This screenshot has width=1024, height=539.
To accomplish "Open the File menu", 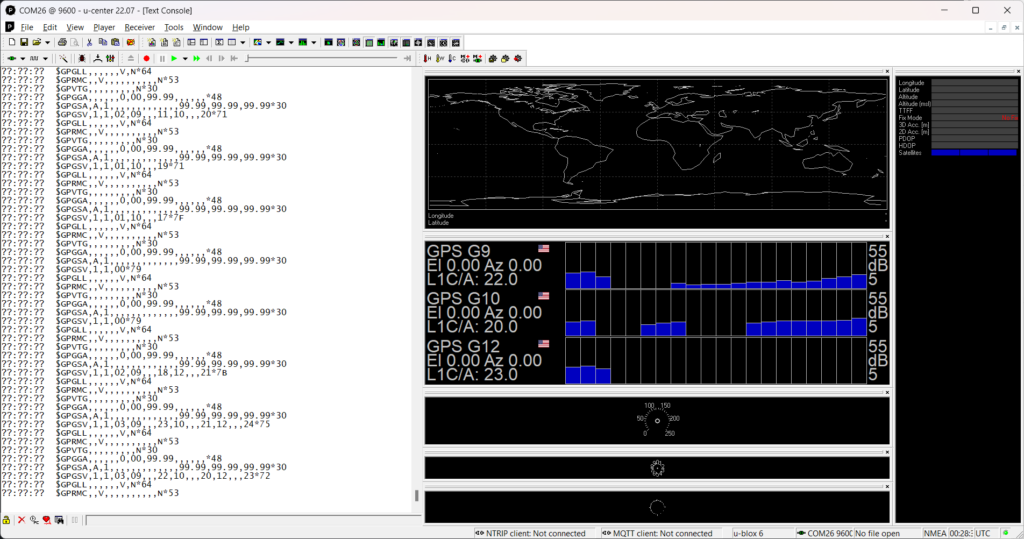I will (x=27, y=27).
